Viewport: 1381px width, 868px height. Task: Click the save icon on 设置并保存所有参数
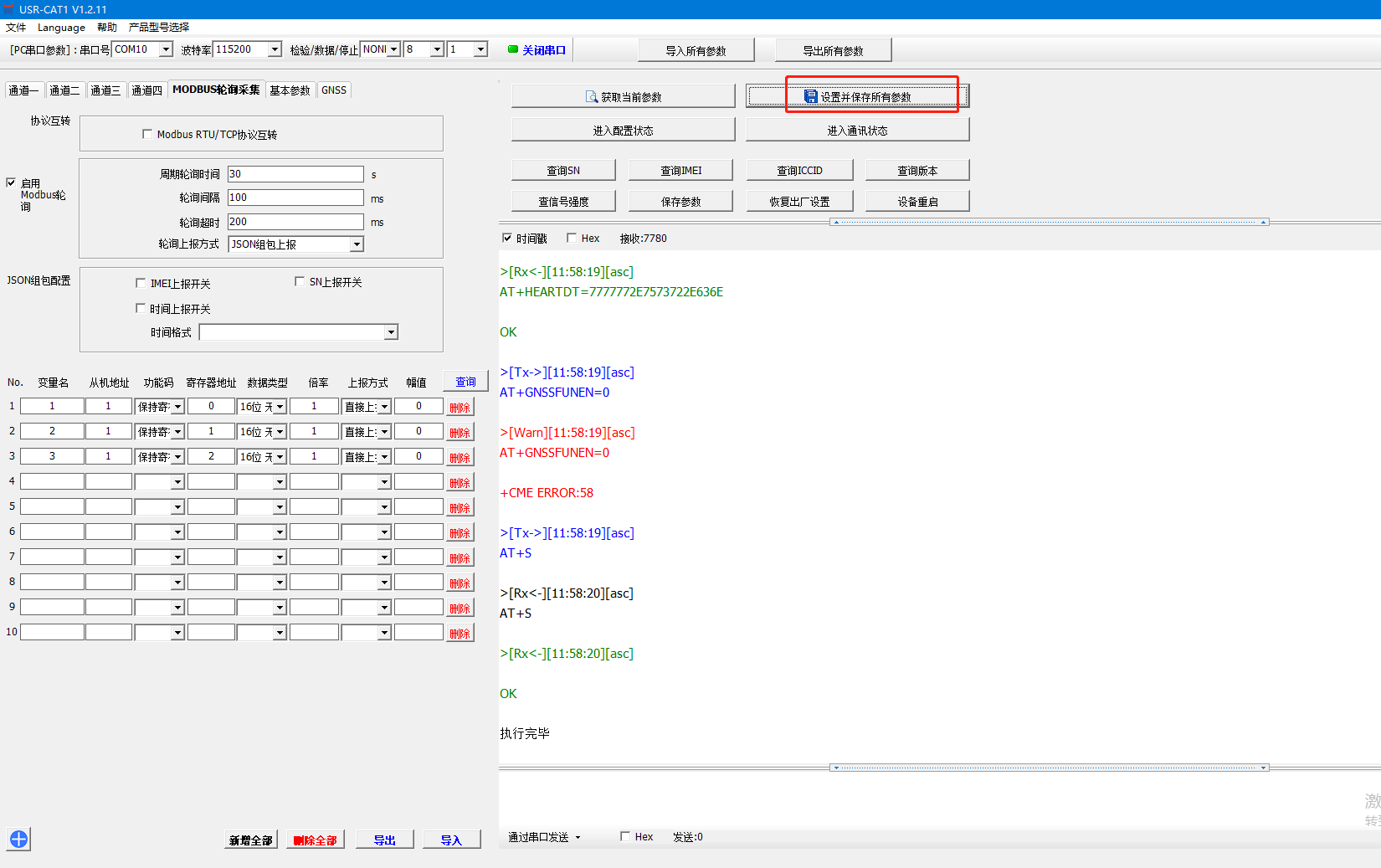coord(810,97)
